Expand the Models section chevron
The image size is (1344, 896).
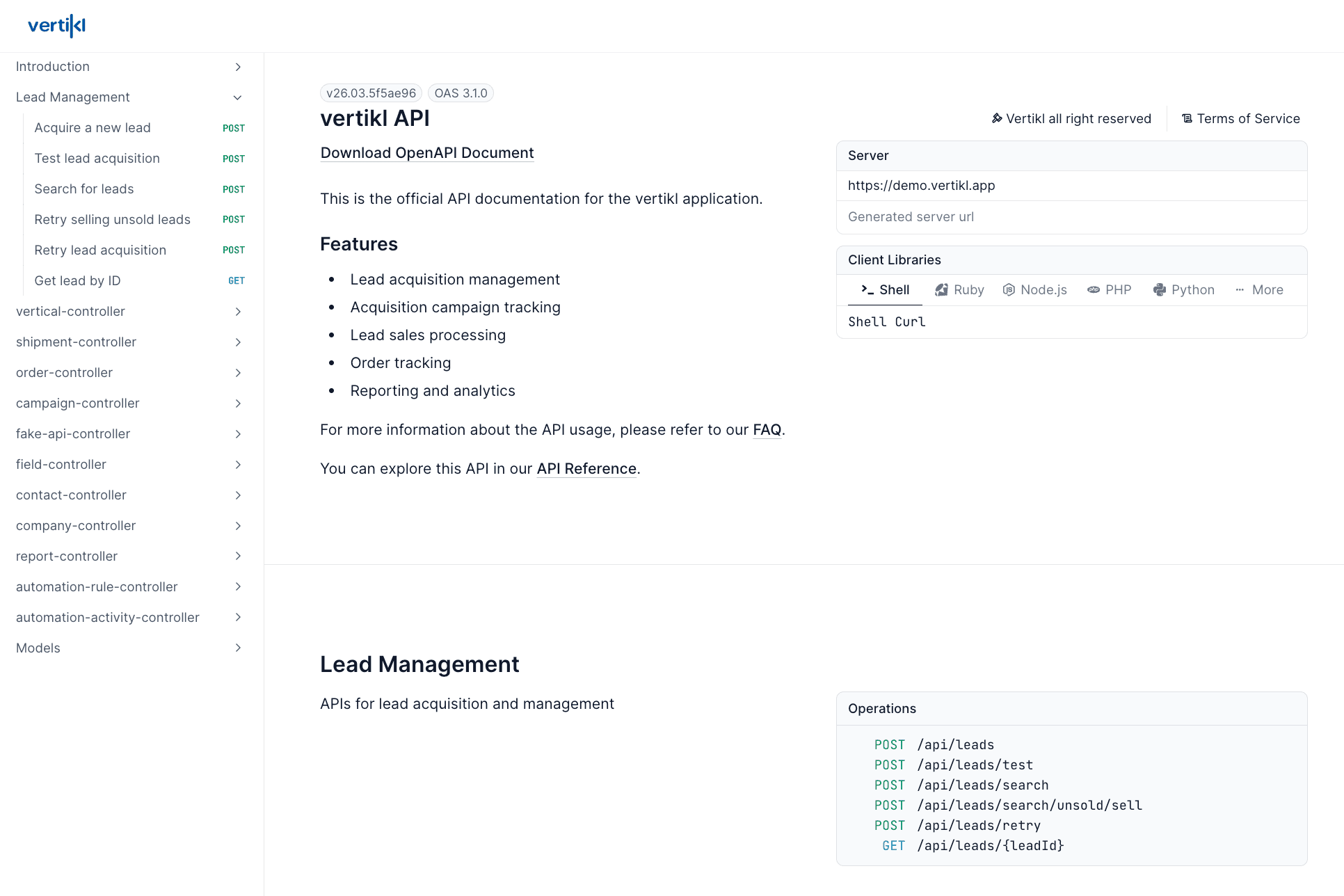tap(238, 648)
